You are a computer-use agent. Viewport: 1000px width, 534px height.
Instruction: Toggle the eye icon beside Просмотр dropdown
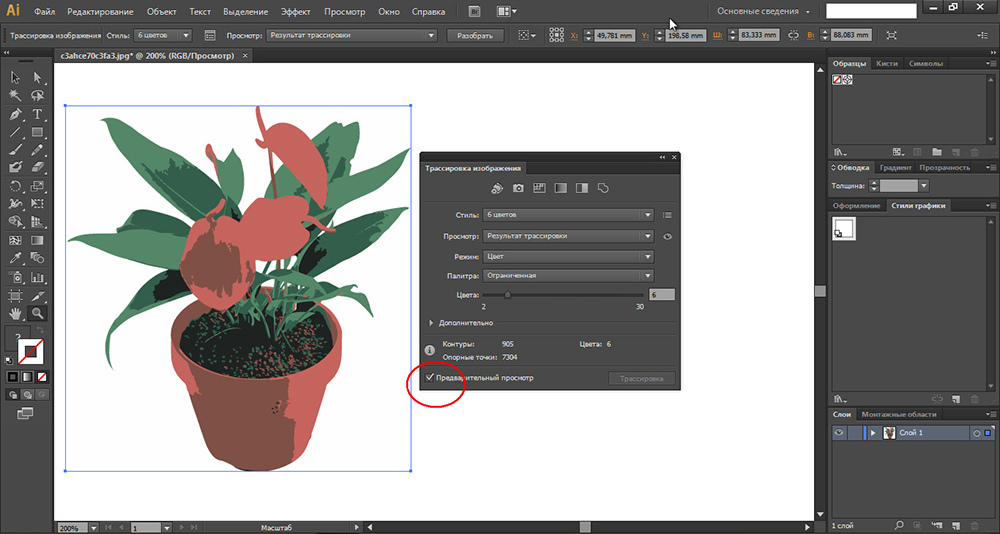click(x=667, y=237)
